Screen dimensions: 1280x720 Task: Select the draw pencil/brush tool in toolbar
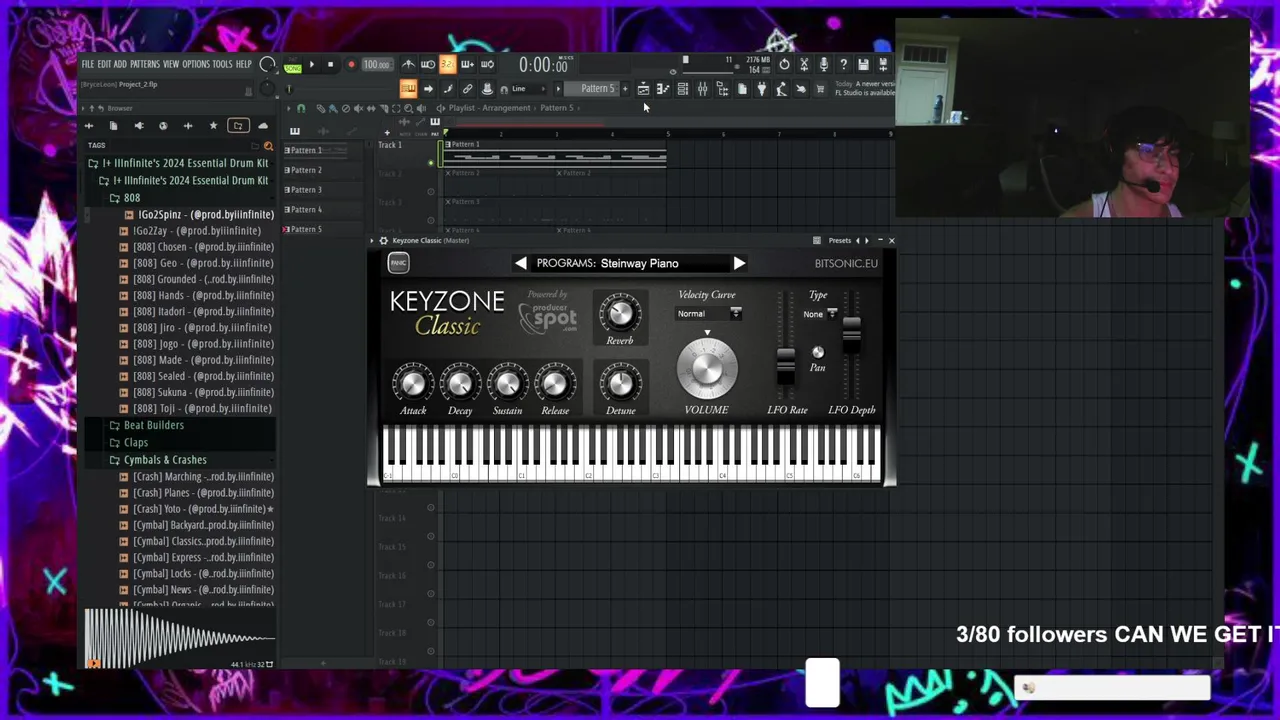coord(448,89)
